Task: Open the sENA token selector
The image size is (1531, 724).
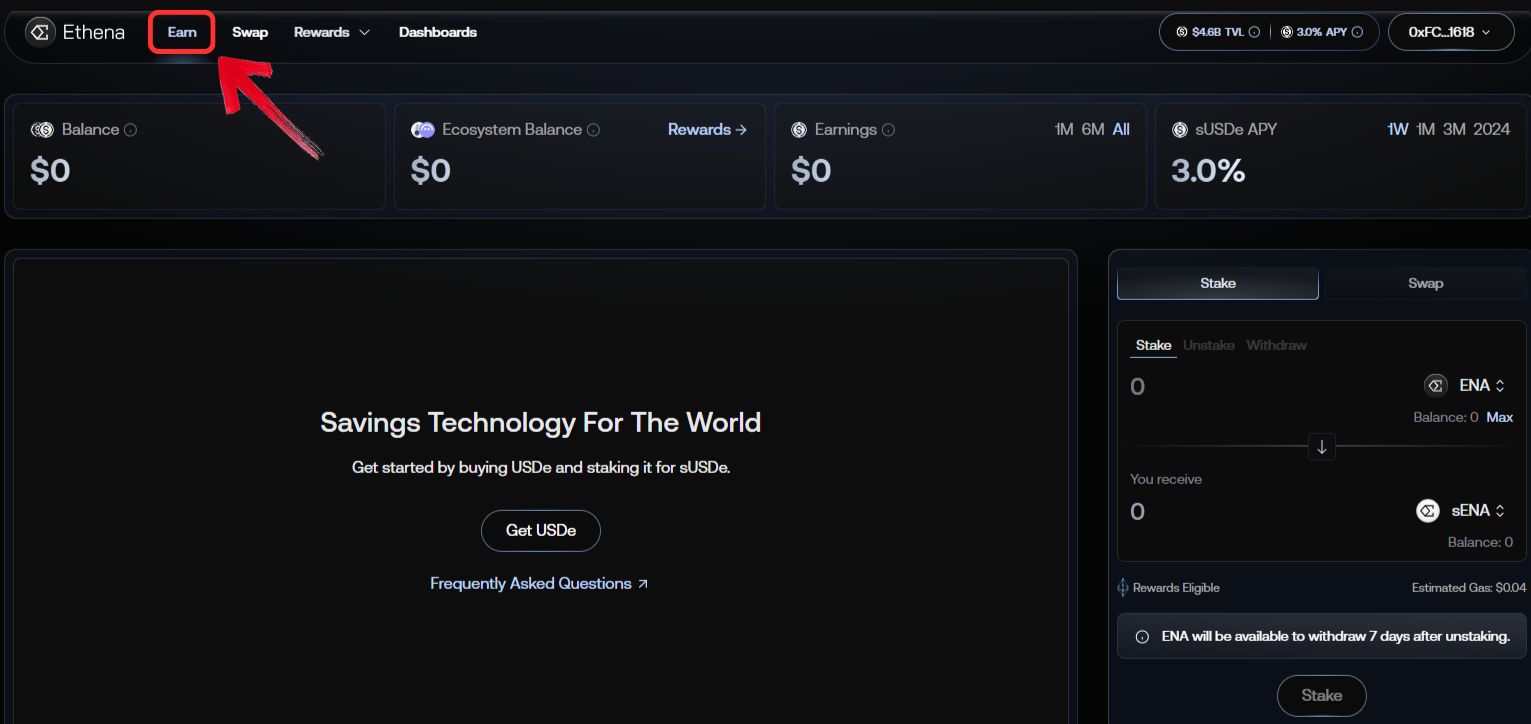Action: [x=1462, y=511]
